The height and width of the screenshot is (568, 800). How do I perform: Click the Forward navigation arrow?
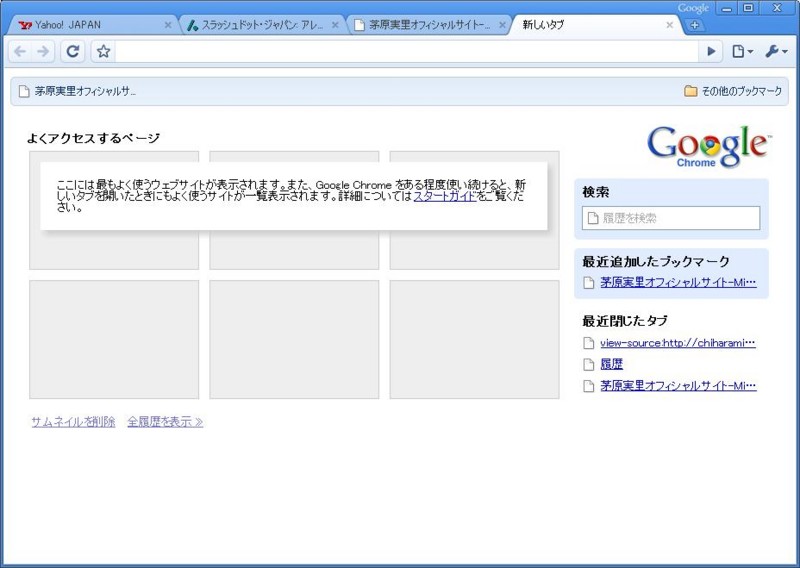pos(43,52)
